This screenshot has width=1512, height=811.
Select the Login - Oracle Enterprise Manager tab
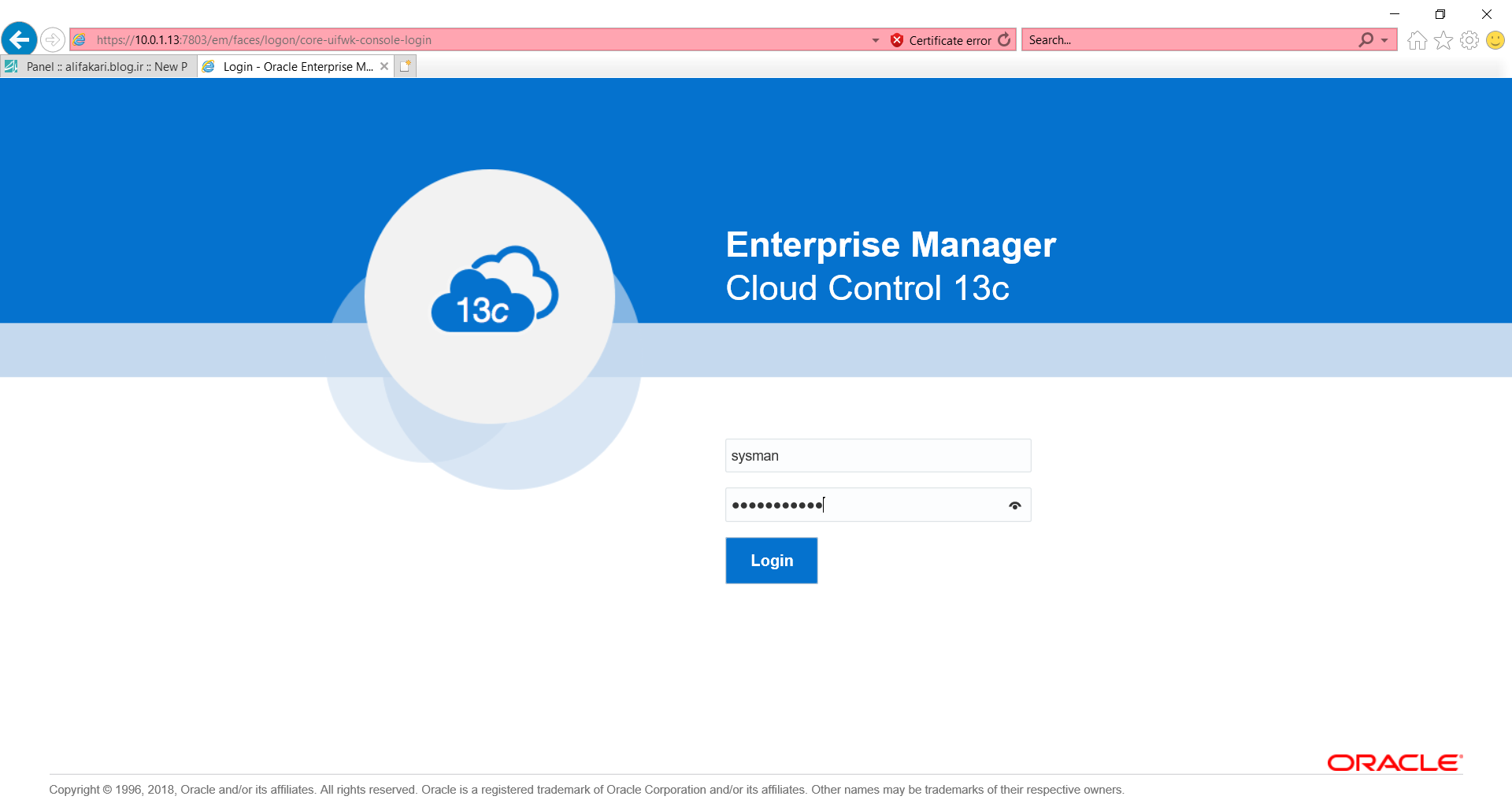coord(295,66)
